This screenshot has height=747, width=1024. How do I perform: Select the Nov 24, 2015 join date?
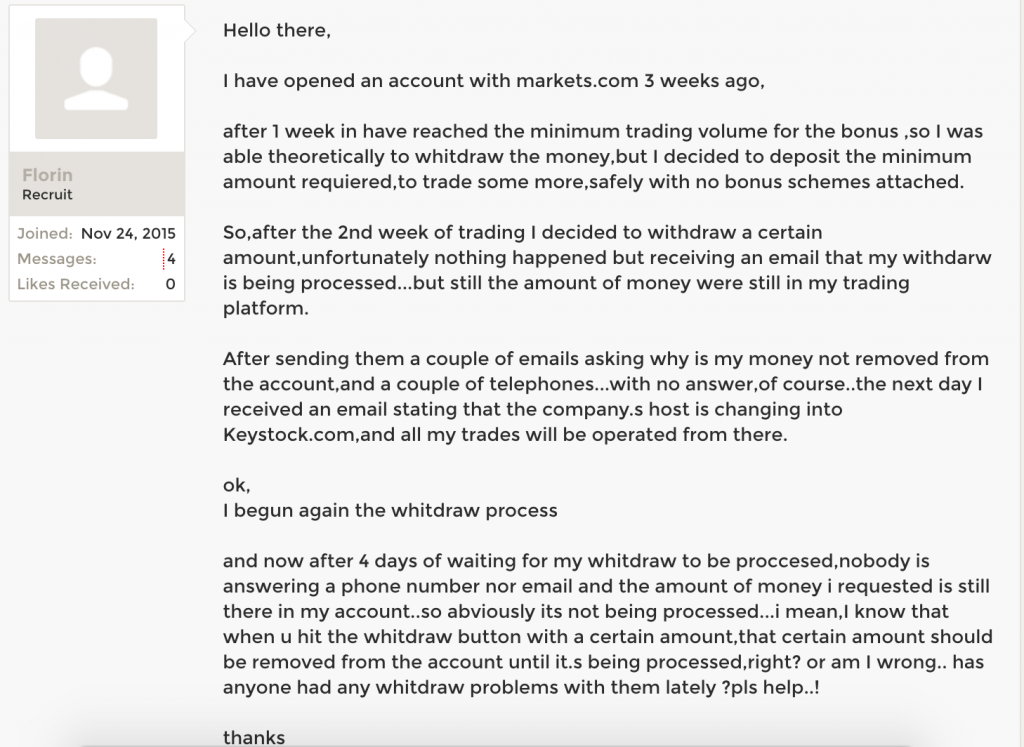[x=128, y=234]
